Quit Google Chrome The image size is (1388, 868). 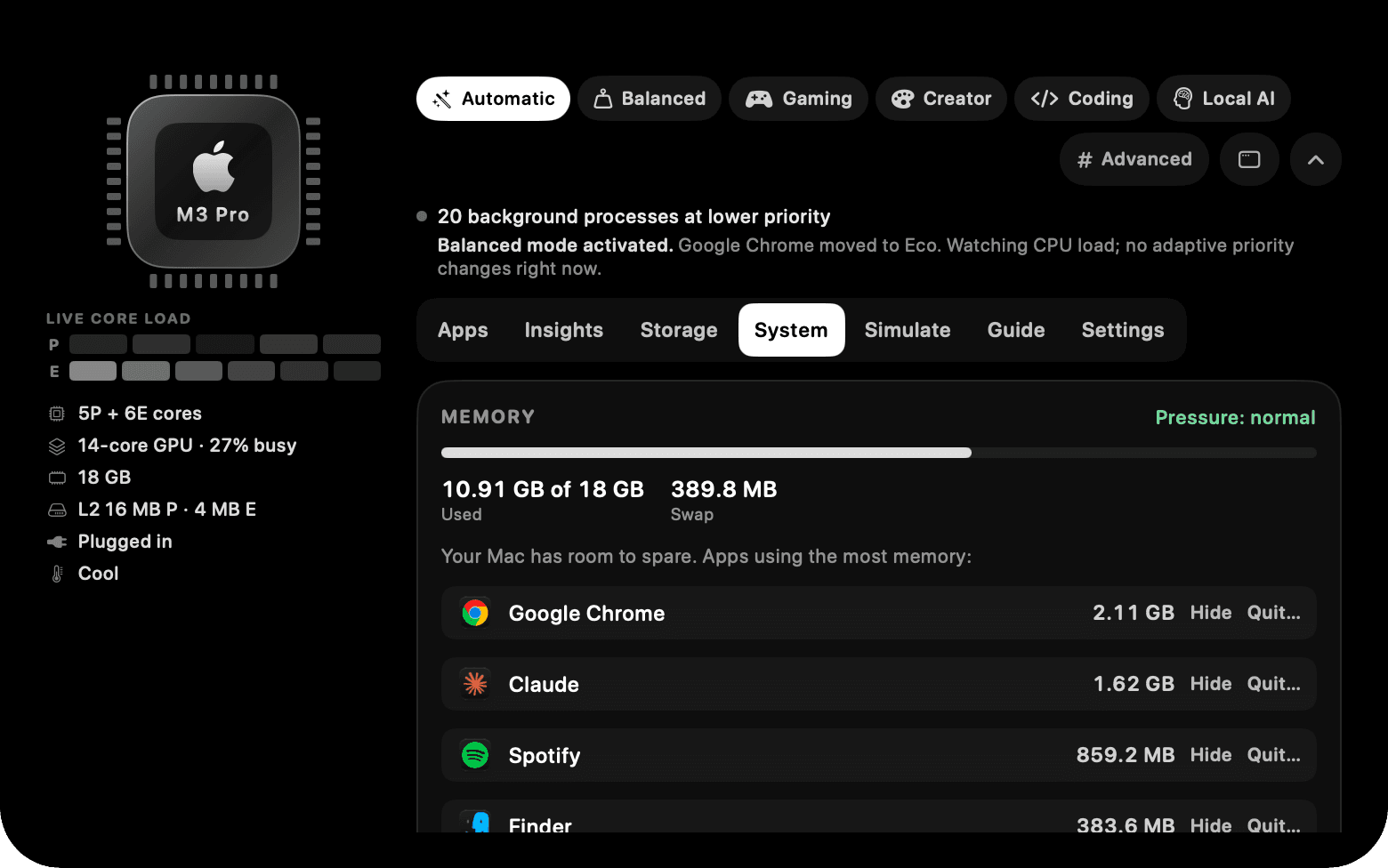pyautogui.click(x=1273, y=613)
